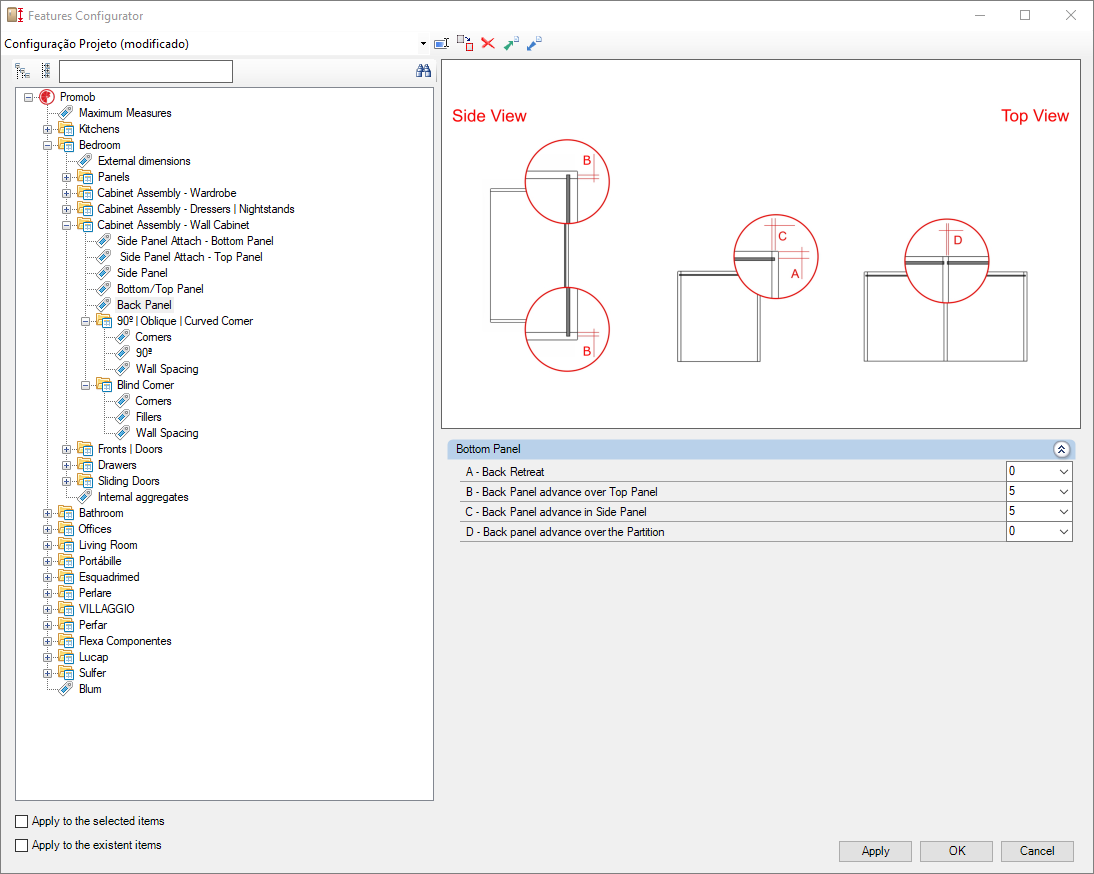Delete configuration with the red X icon
Viewport: 1094px width, 874px height.
coord(488,43)
